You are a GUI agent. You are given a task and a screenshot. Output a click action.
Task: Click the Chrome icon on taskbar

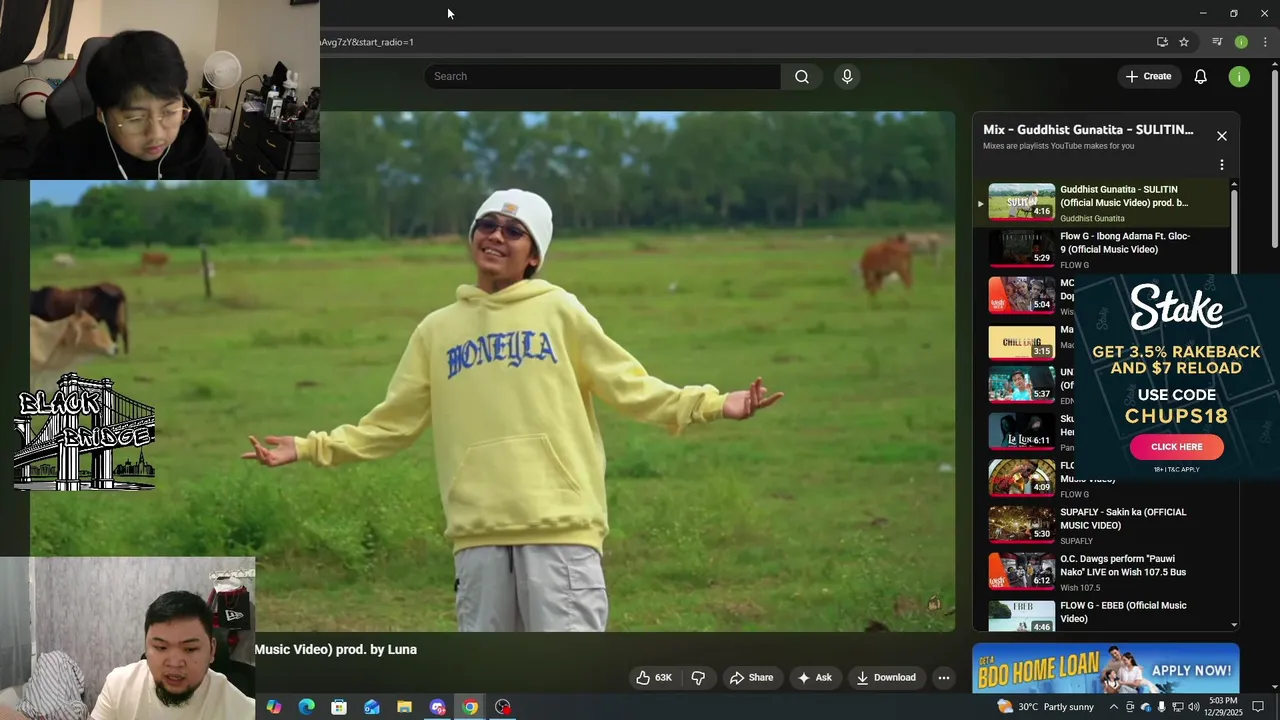(470, 707)
